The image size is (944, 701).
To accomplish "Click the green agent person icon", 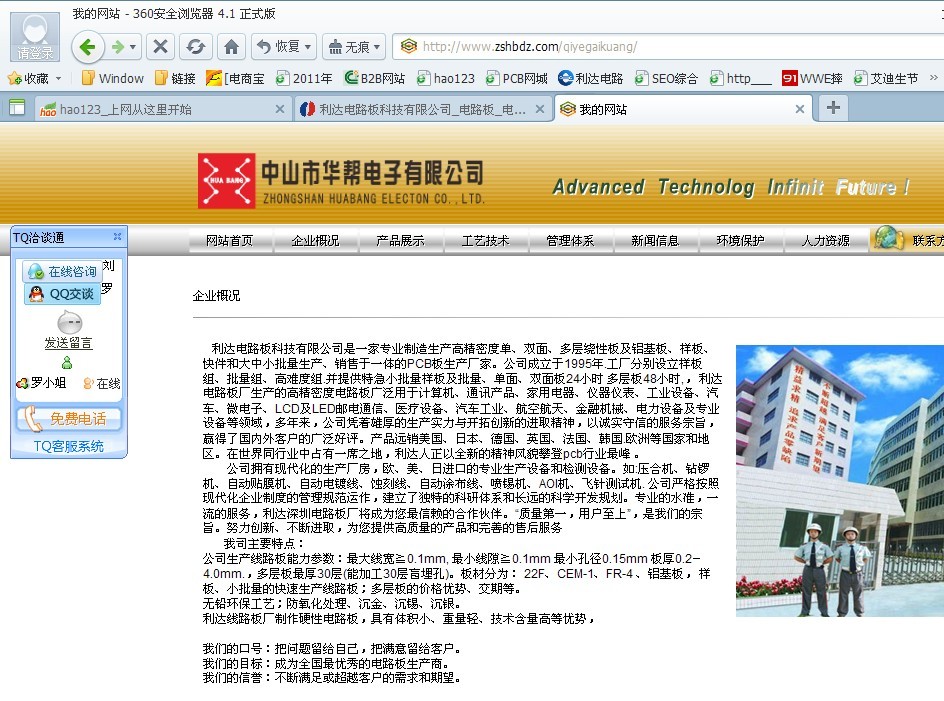I will pyautogui.click(x=67, y=362).
